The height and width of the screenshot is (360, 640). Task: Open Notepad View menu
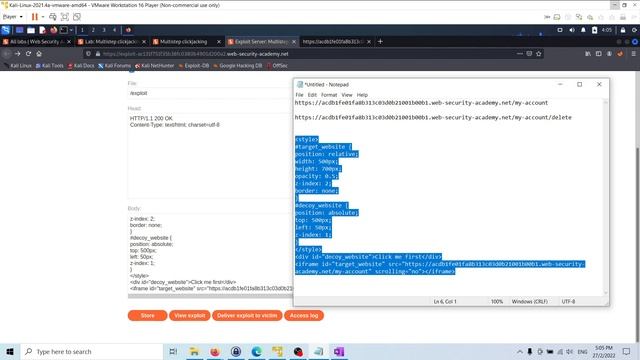(347, 95)
